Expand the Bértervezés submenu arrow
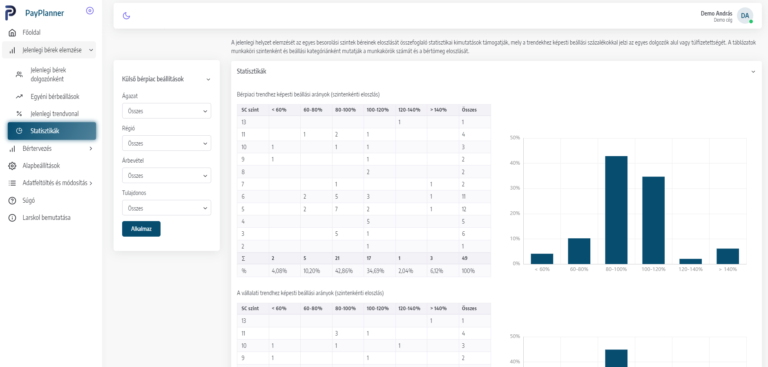This screenshot has height=367, width=768. (x=91, y=148)
